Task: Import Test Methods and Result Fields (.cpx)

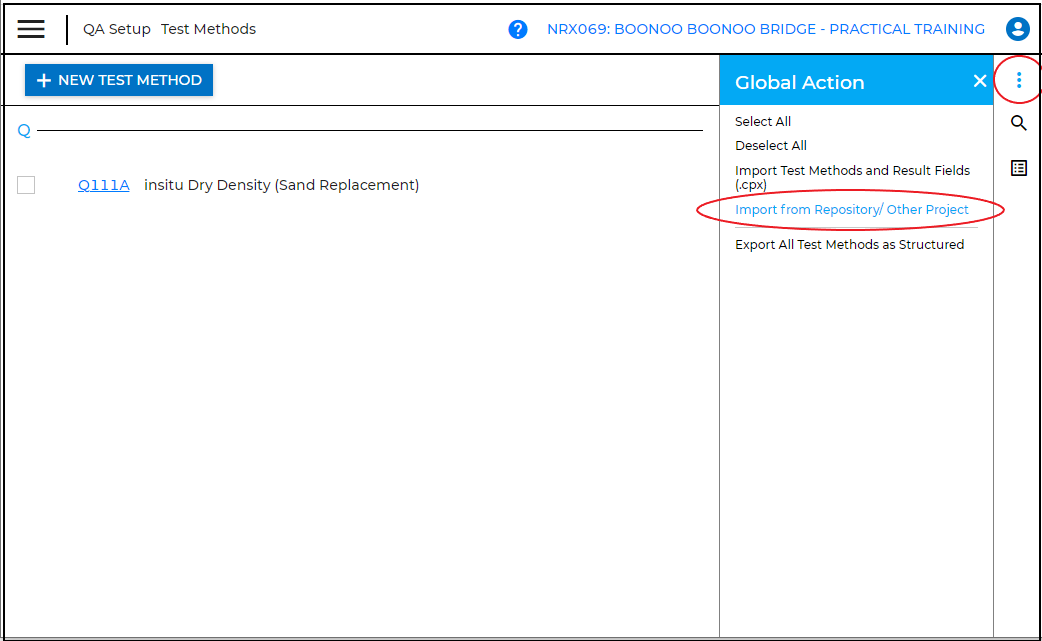Action: tap(853, 177)
